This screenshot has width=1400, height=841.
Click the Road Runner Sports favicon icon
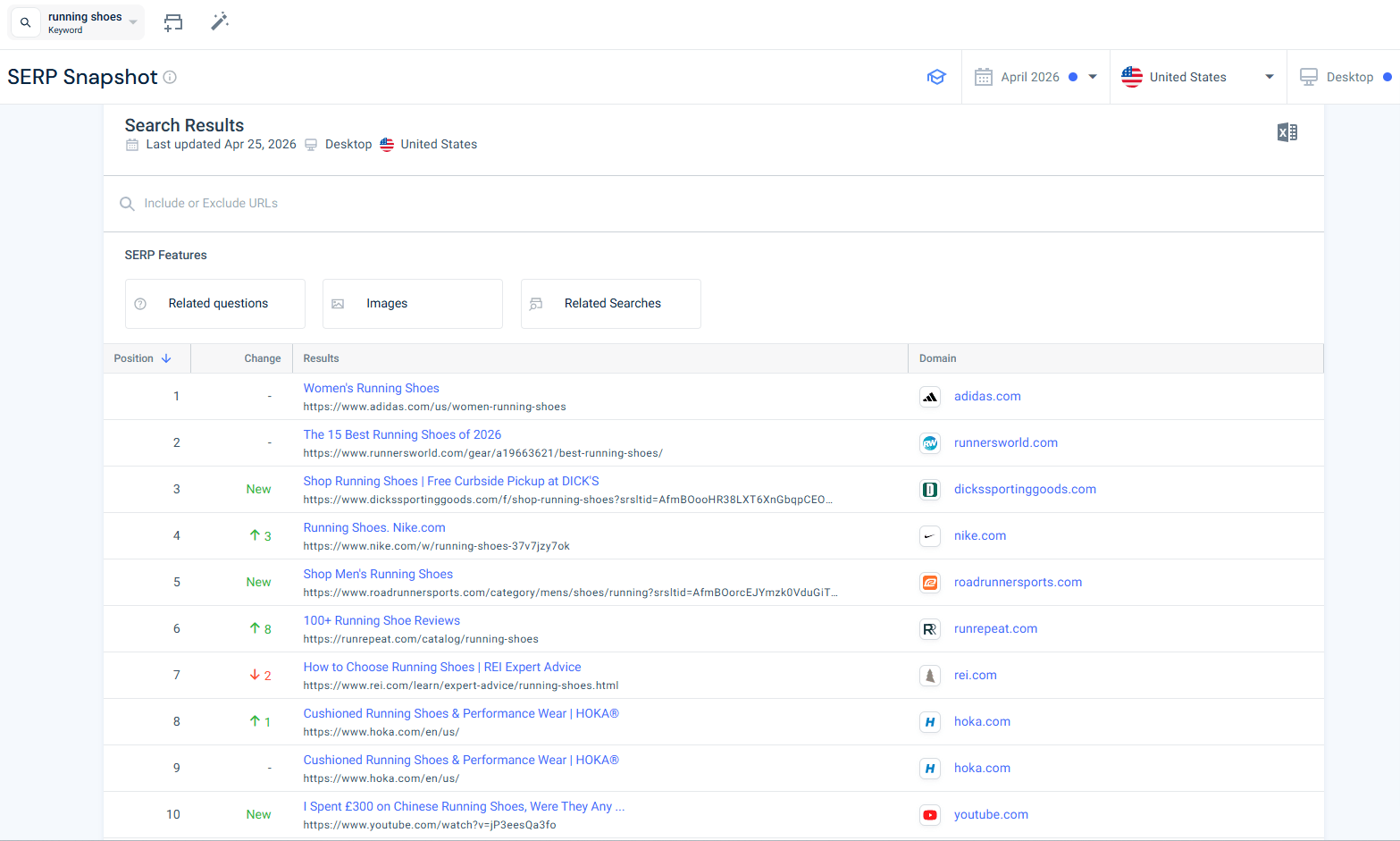[x=930, y=583]
